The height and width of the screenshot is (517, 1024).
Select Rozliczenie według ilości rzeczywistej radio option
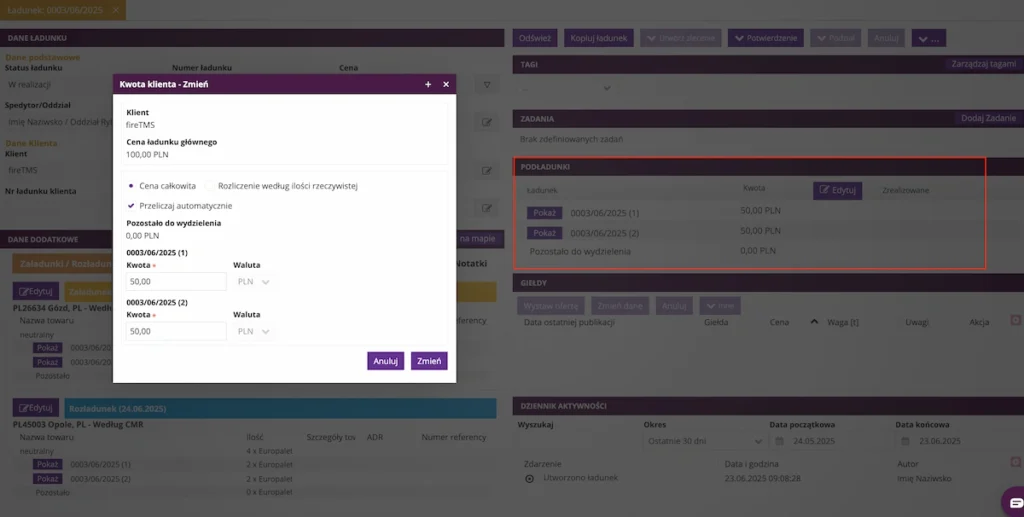pos(210,186)
